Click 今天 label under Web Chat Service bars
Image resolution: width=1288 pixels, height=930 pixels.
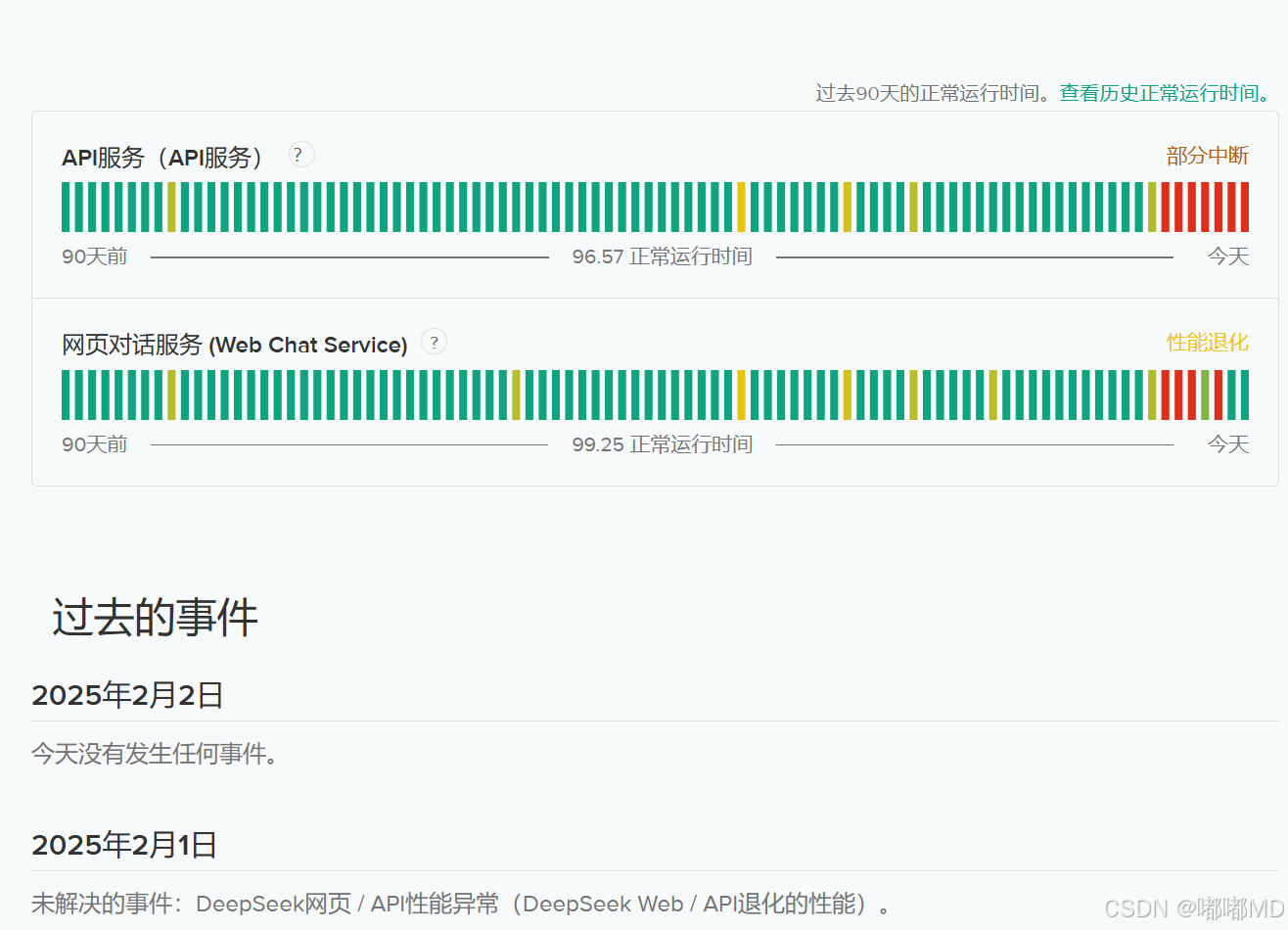1228,444
